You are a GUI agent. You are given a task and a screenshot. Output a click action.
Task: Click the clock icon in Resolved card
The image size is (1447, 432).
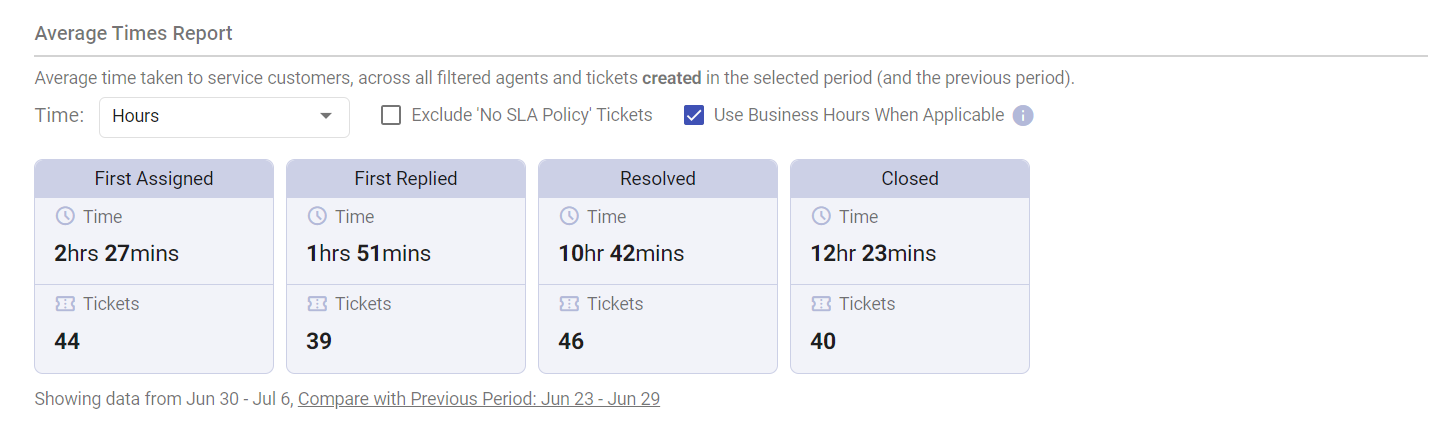click(569, 216)
